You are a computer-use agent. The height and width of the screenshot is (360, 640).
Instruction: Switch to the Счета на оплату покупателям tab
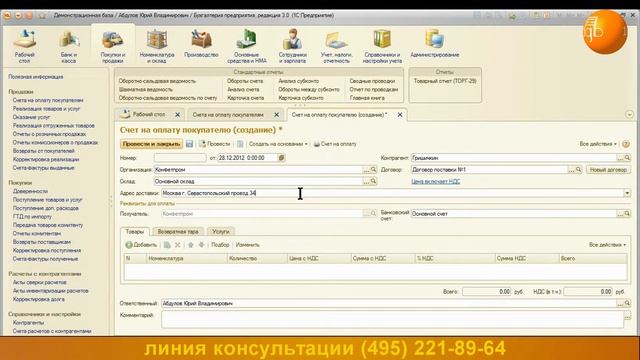(228, 115)
